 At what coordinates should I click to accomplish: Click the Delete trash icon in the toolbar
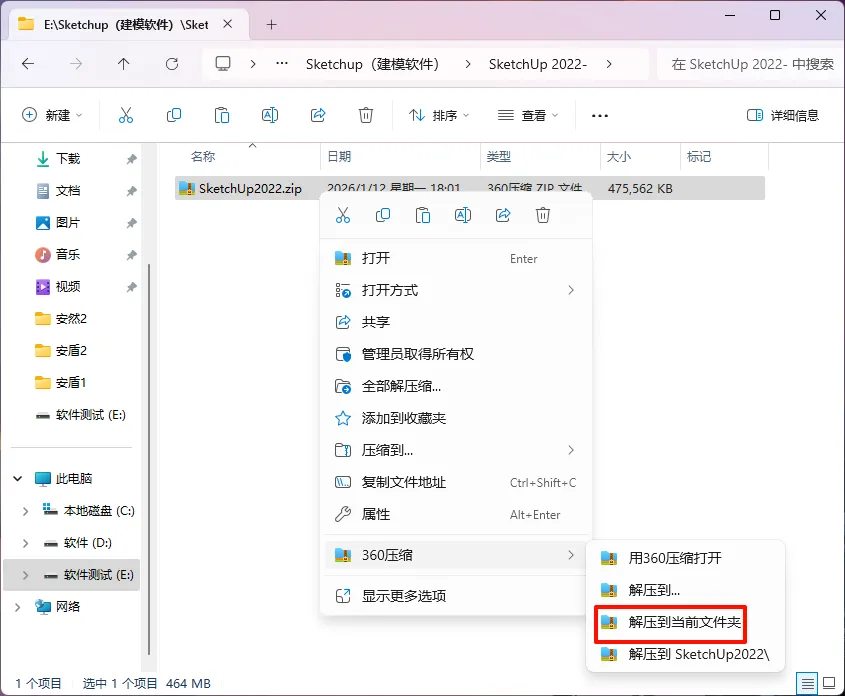(x=366, y=115)
